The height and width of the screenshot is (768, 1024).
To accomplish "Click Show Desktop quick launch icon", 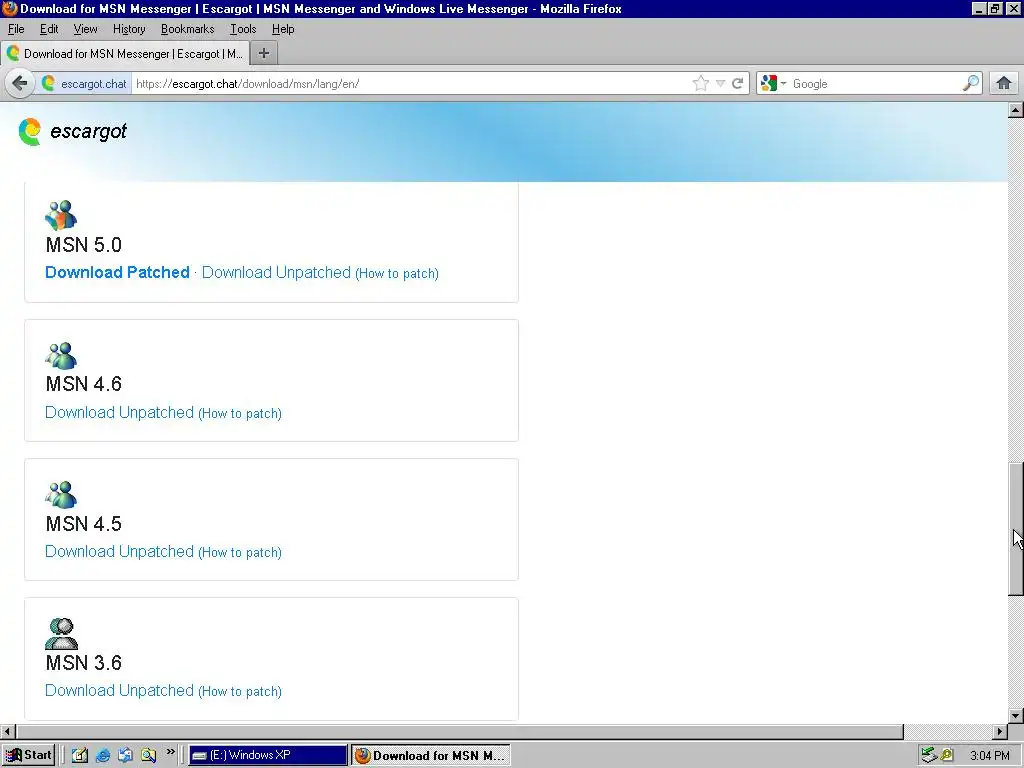I will click(80, 756).
